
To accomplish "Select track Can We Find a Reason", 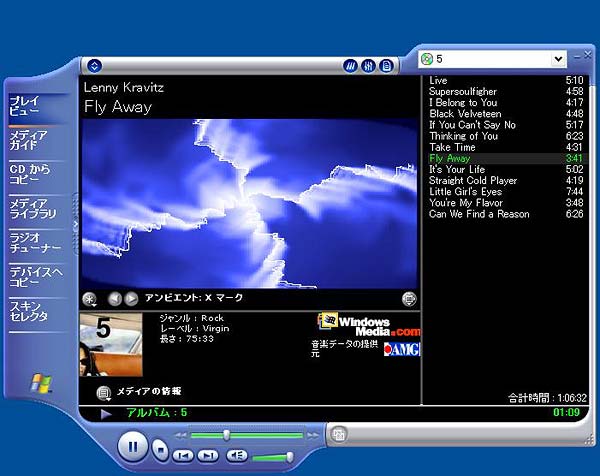I will click(506, 214).
